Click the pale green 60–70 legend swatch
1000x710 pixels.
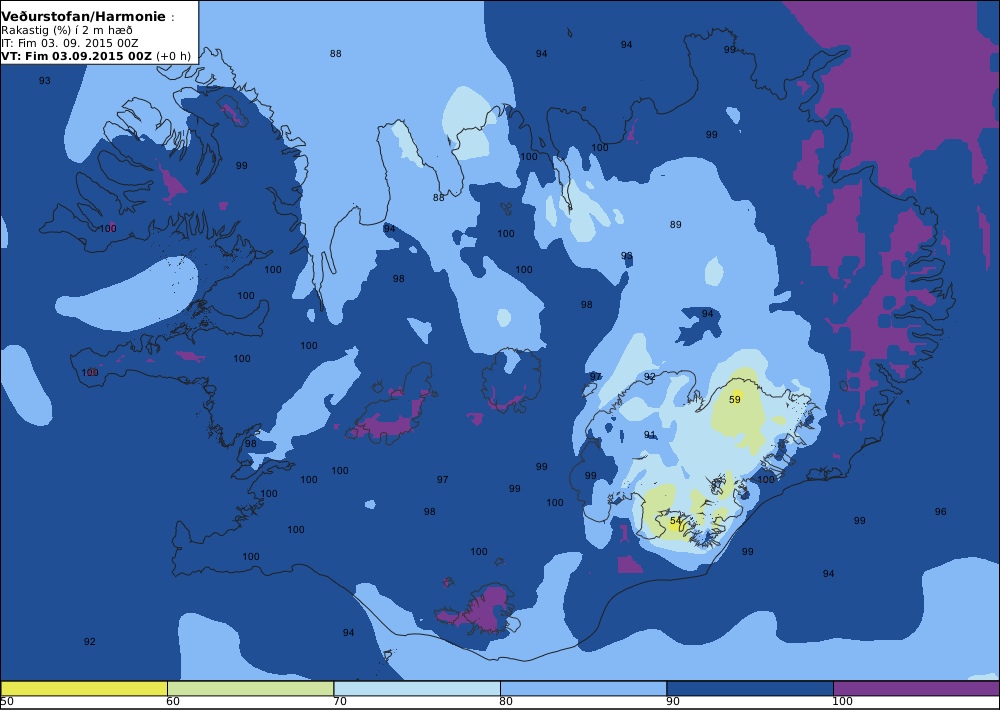[251, 688]
